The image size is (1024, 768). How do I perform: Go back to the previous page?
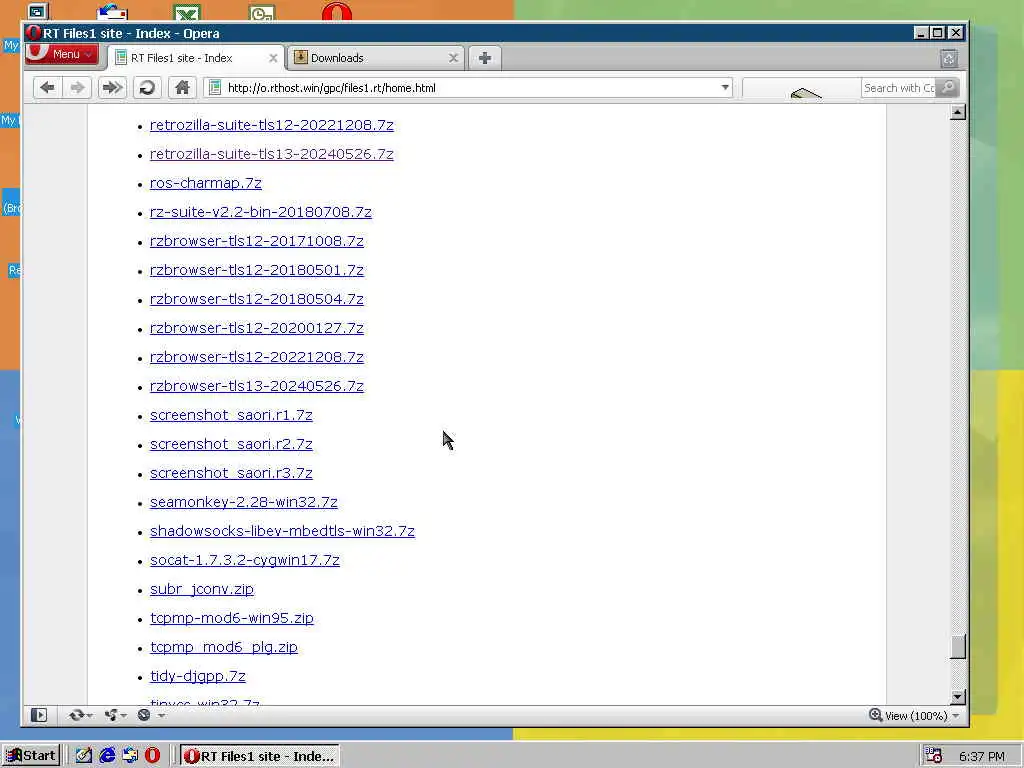click(x=47, y=88)
